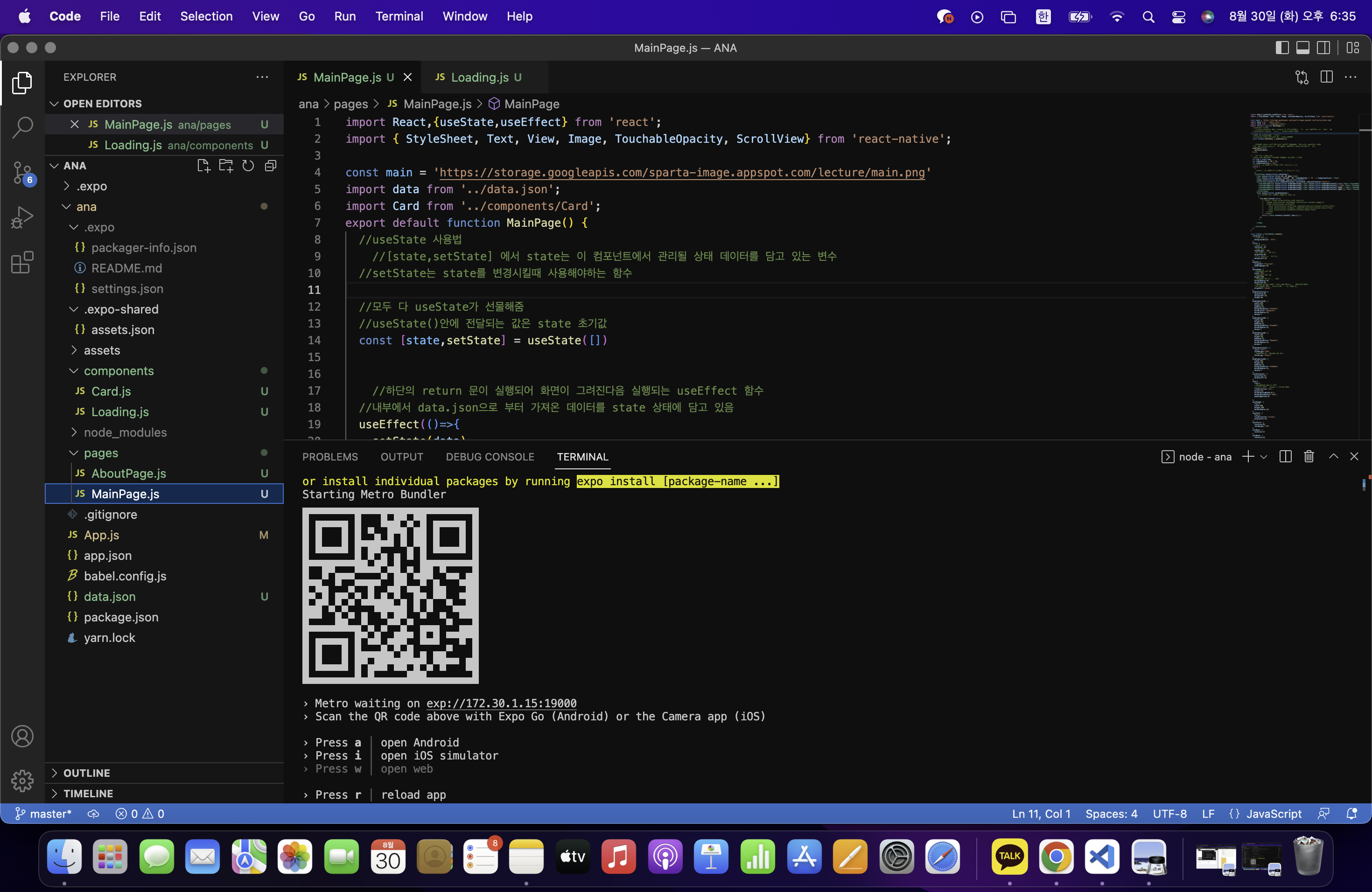This screenshot has width=1372, height=892.
Task: Switch to the Problems panel tab
Action: click(x=330, y=457)
